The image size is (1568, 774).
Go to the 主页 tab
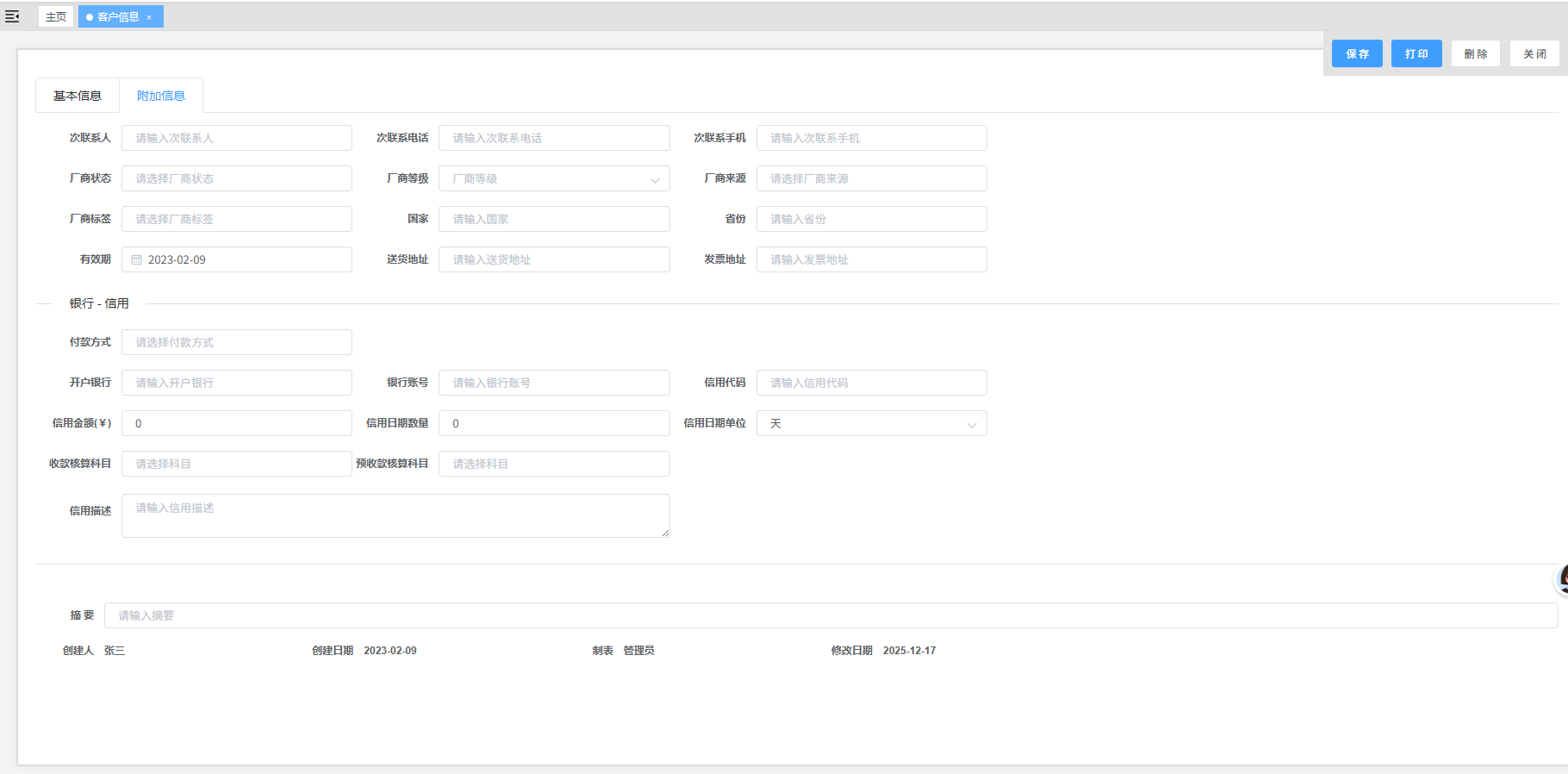56,16
